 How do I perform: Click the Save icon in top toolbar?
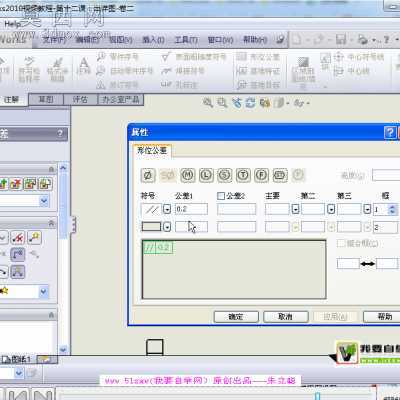pos(341,39)
